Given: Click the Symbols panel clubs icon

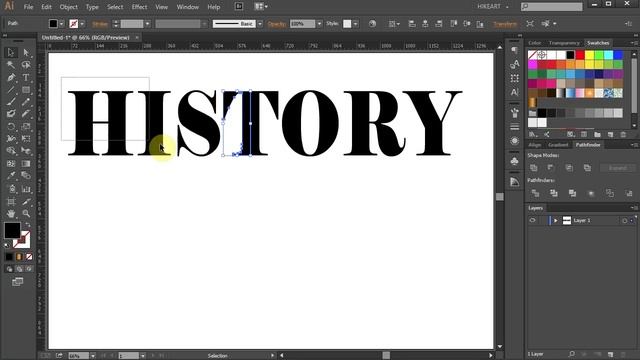Looking at the screenshot, I should click(x=515, y=161).
